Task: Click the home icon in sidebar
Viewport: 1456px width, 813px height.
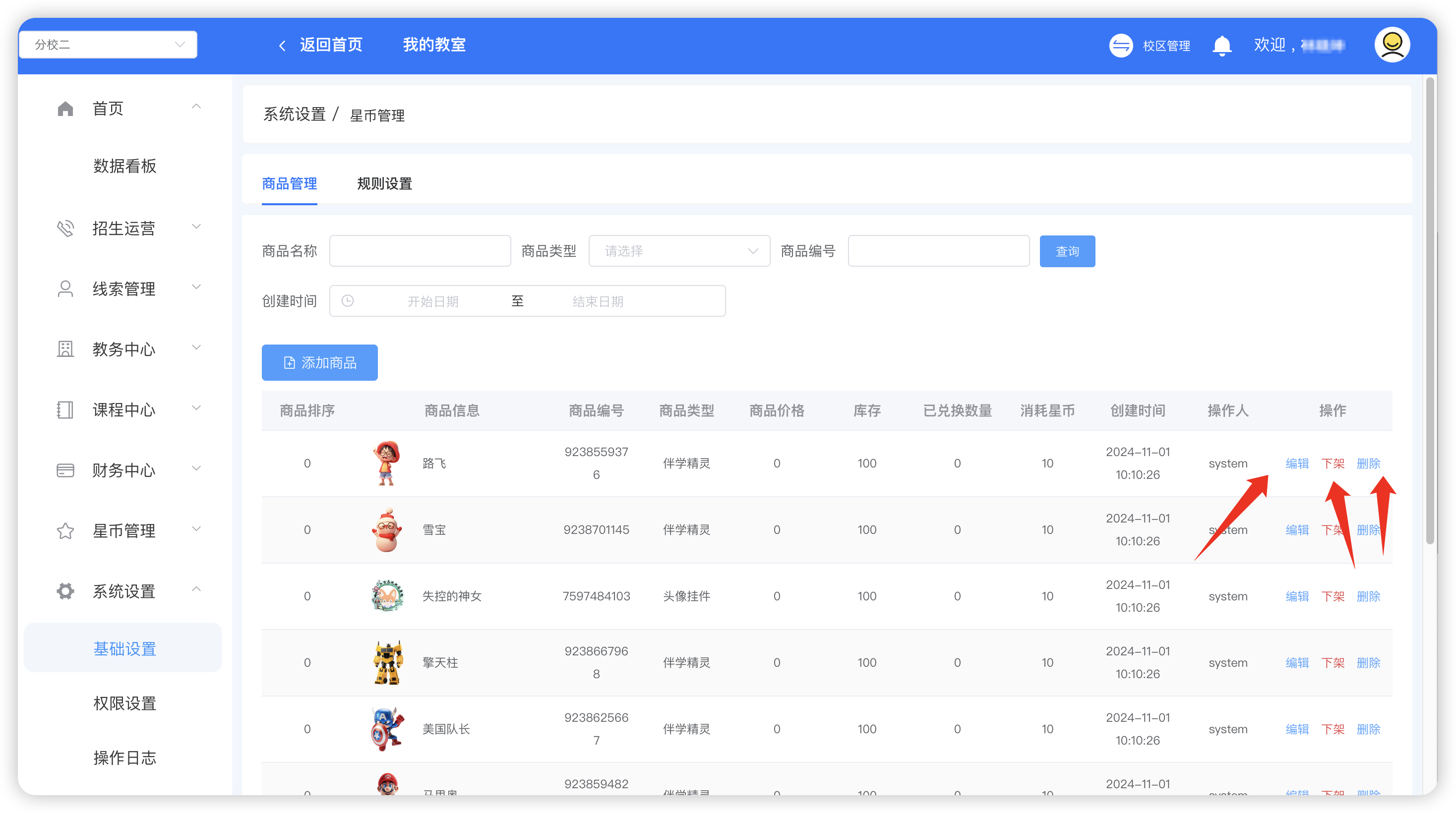Action: click(65, 109)
